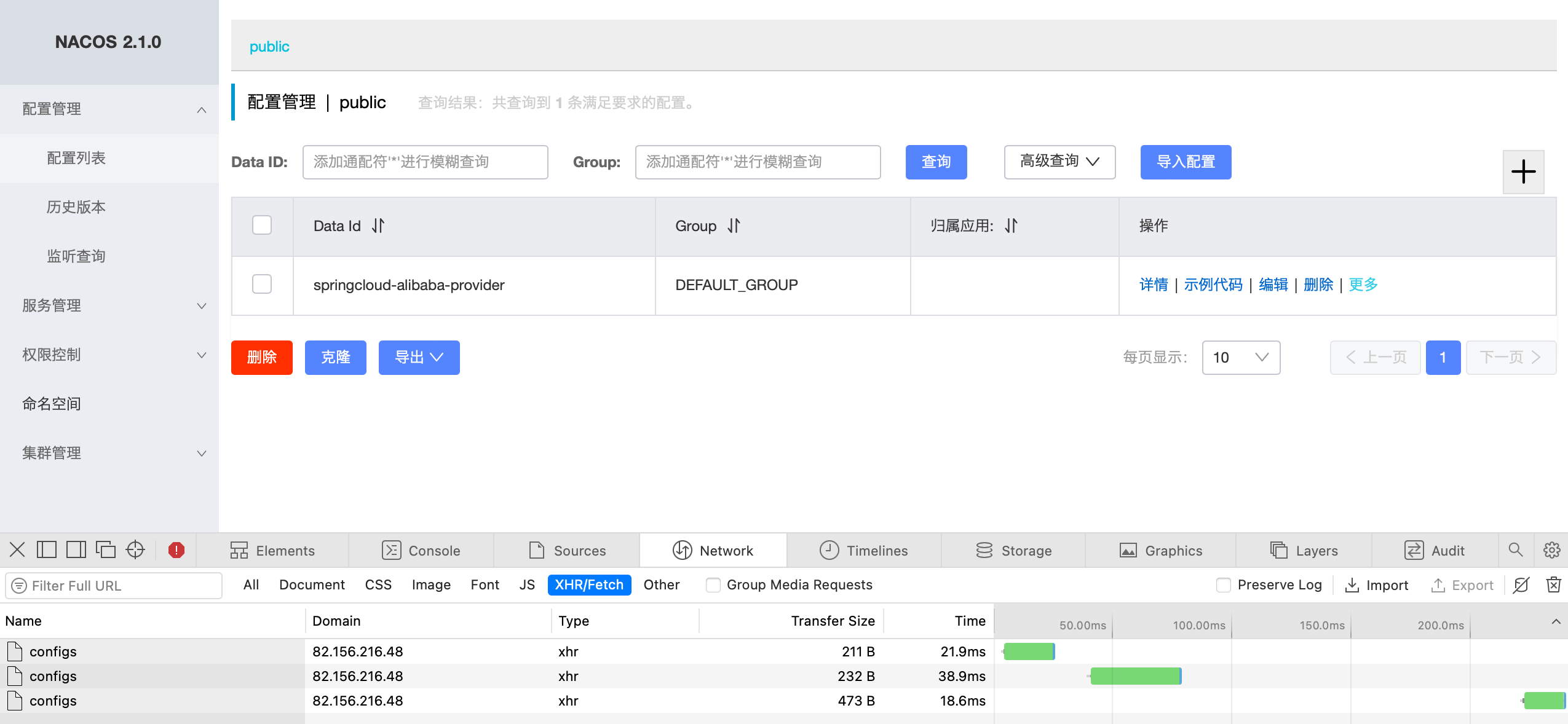Open the page size dropdown showing 10
The image size is (1568, 724).
pos(1241,357)
